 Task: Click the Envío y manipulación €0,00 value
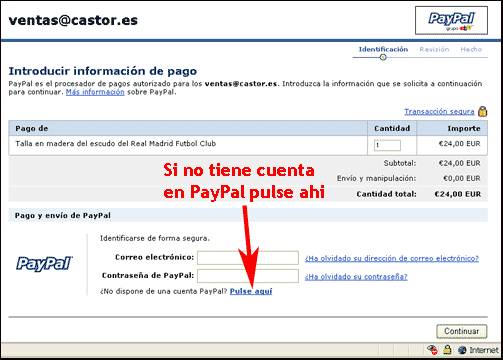pyautogui.click(x=462, y=178)
